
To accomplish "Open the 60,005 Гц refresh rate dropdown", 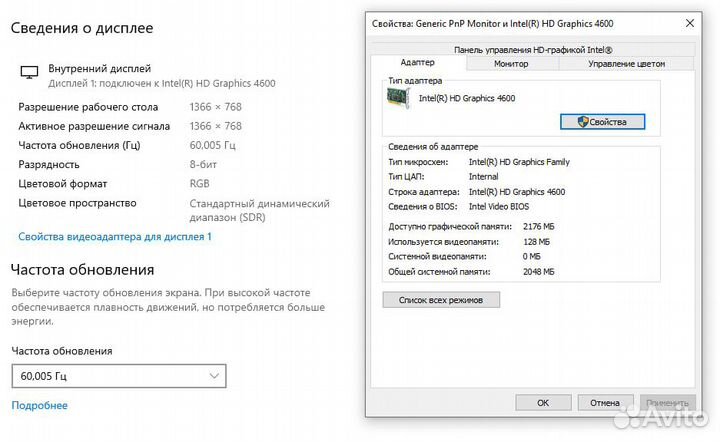I will point(119,376).
